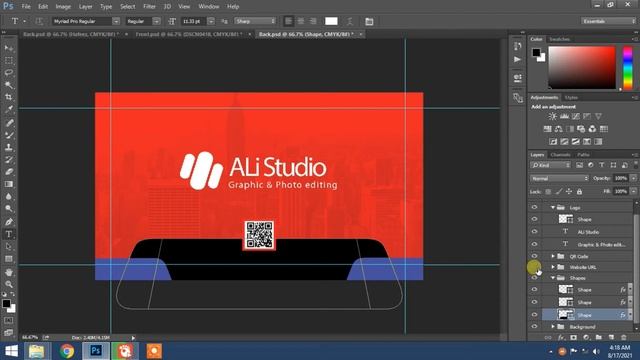This screenshot has width=640, height=360.
Task: Select the Eraser tool
Action: [x=9, y=171]
